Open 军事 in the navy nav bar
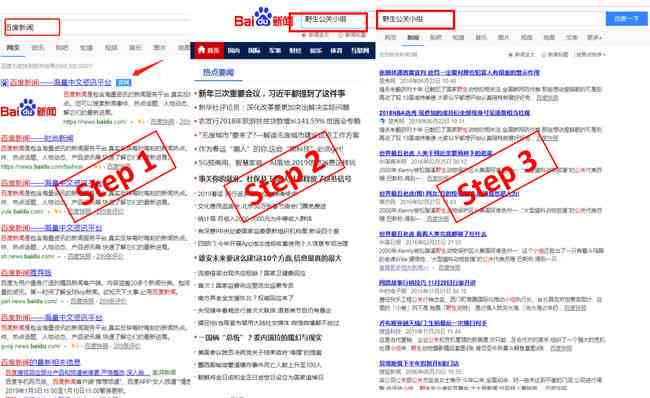 point(274,51)
